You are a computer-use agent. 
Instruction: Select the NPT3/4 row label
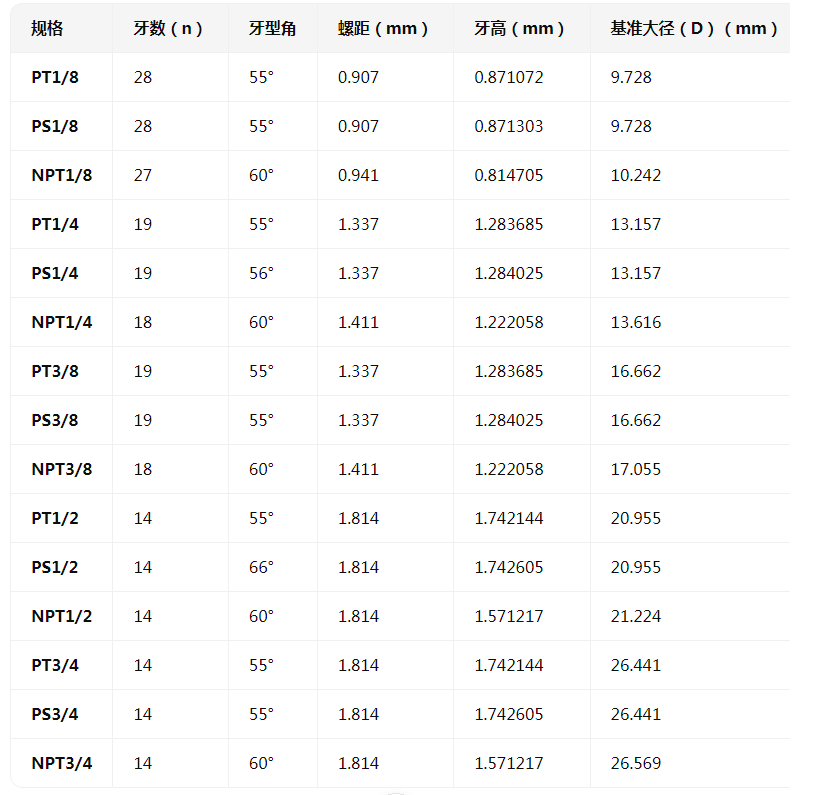coord(61,763)
